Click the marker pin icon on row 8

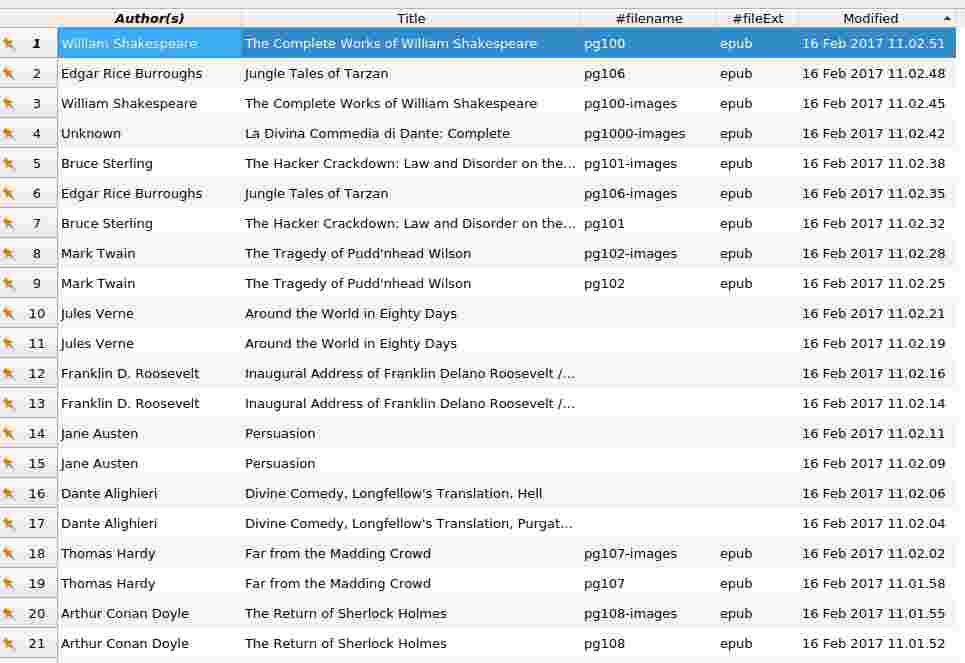8,253
